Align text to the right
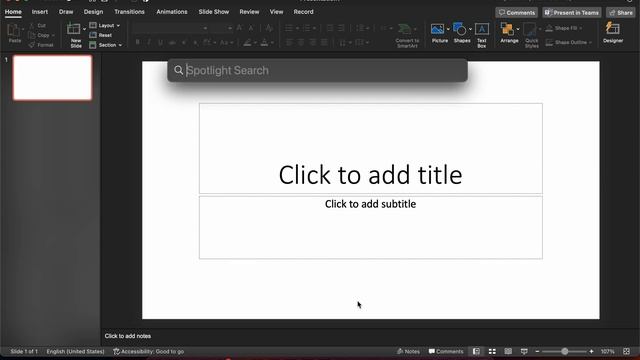640x360 pixels. 313,42
